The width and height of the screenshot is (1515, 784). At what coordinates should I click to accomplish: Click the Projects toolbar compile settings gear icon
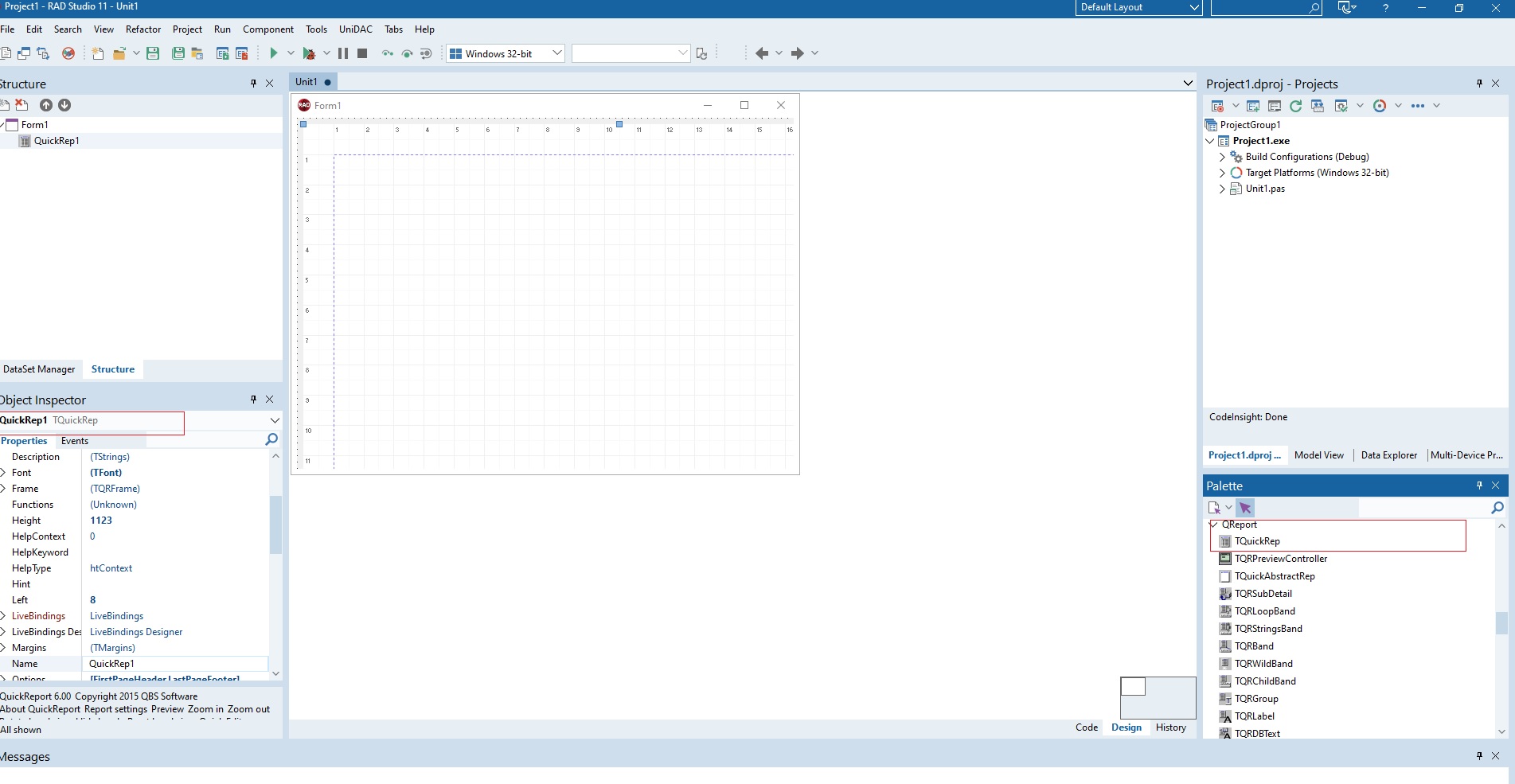tap(1341, 106)
